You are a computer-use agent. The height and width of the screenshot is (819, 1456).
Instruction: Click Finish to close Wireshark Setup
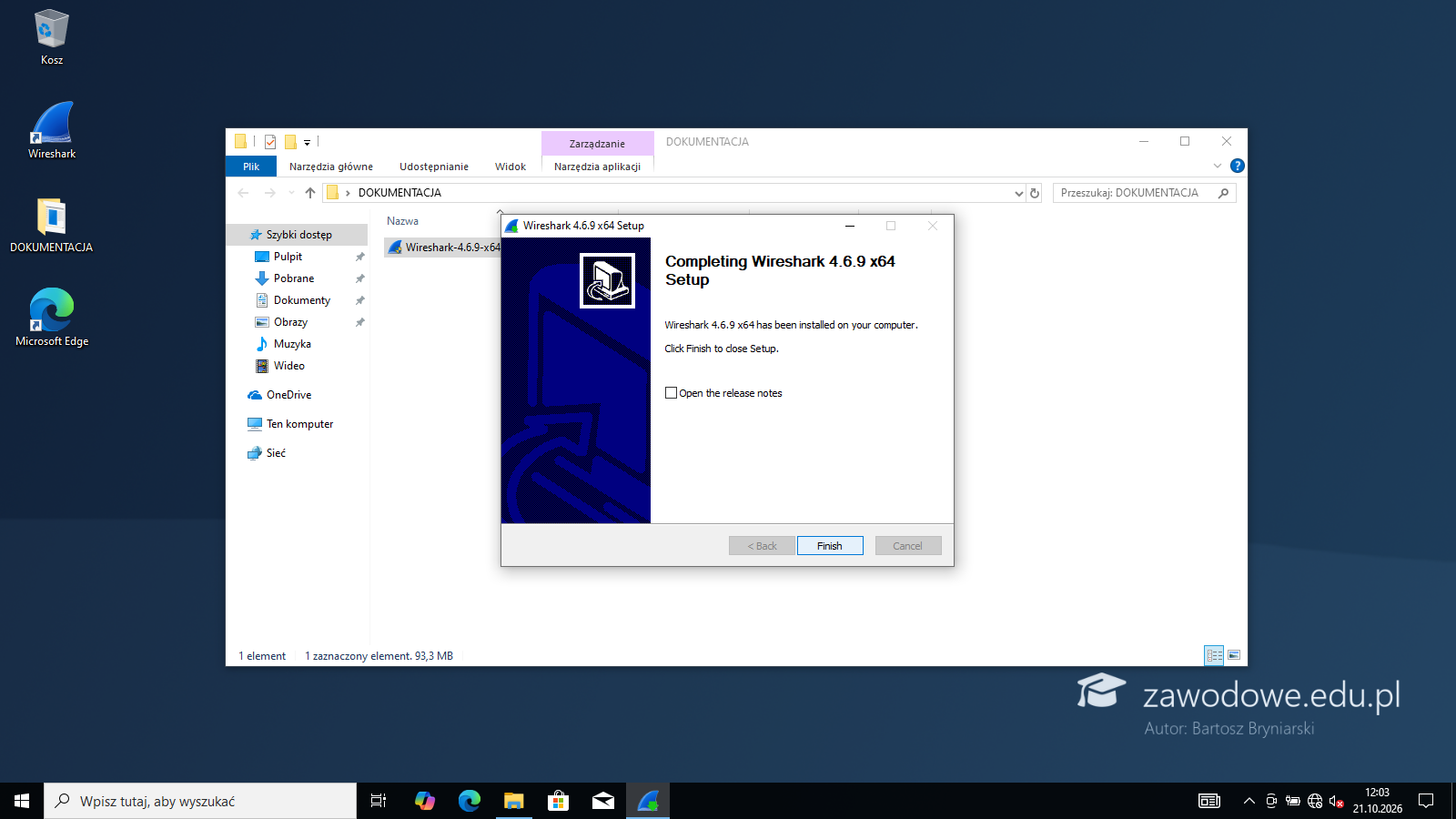(x=830, y=546)
